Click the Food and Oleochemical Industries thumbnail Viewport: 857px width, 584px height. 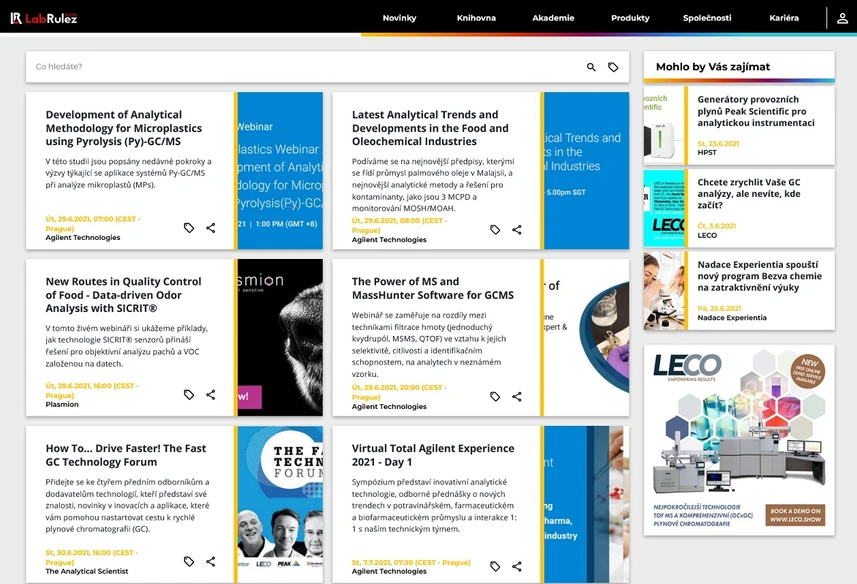click(x=586, y=170)
